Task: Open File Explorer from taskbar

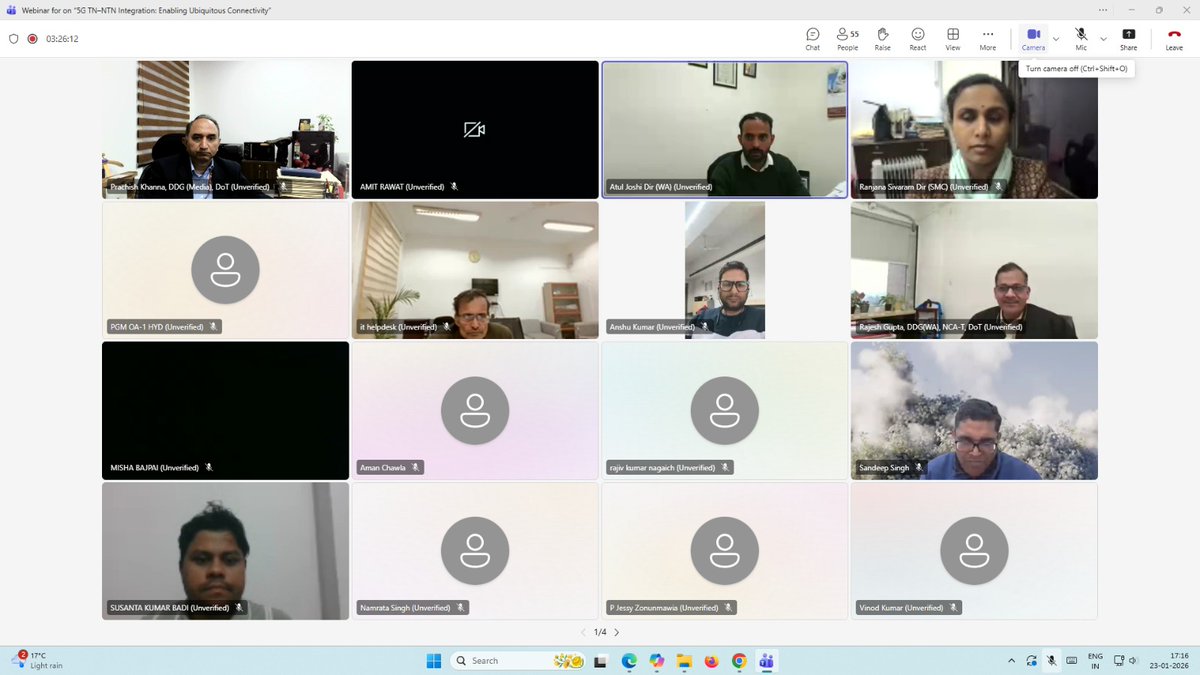Action: coord(684,661)
